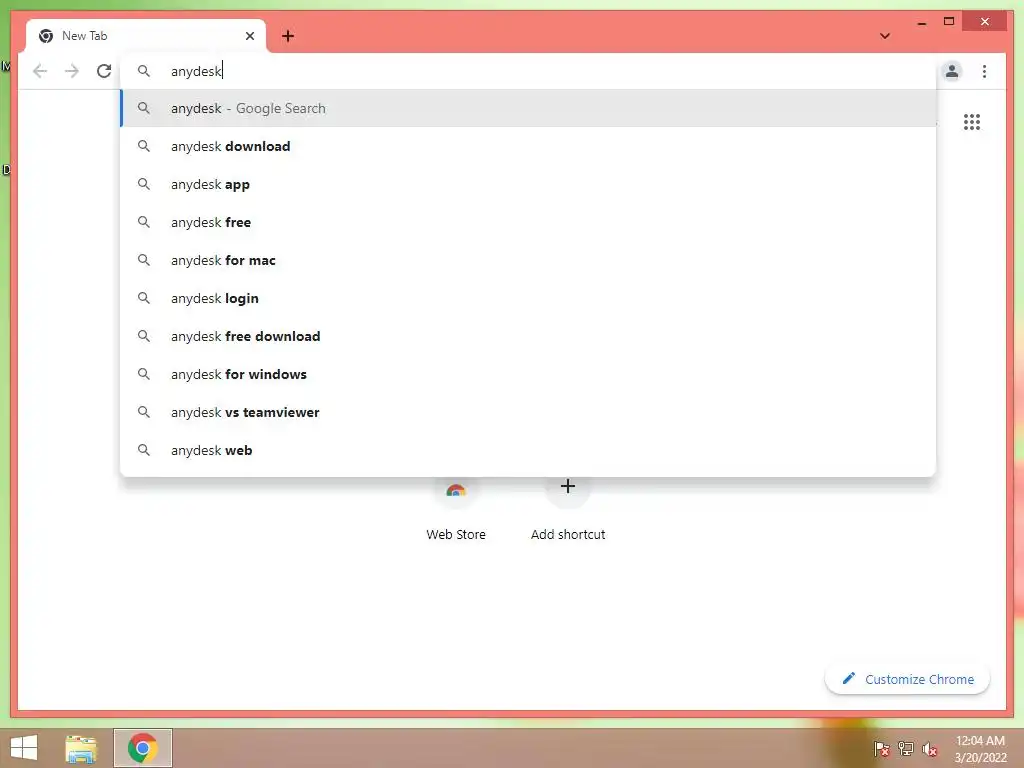Viewport: 1024px width, 768px height.
Task: Open the Google apps grid icon
Action: tap(972, 122)
